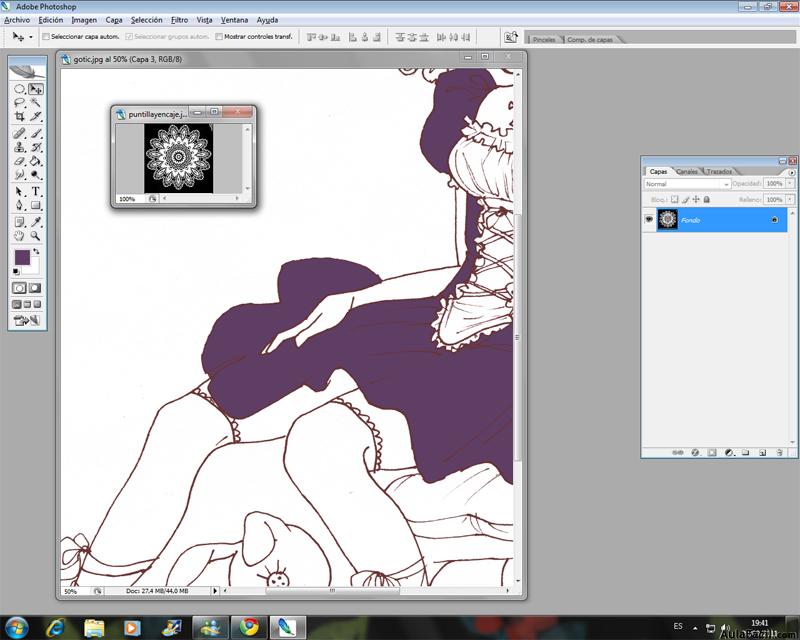
Task: Select the Eraser tool
Action: (x=19, y=161)
